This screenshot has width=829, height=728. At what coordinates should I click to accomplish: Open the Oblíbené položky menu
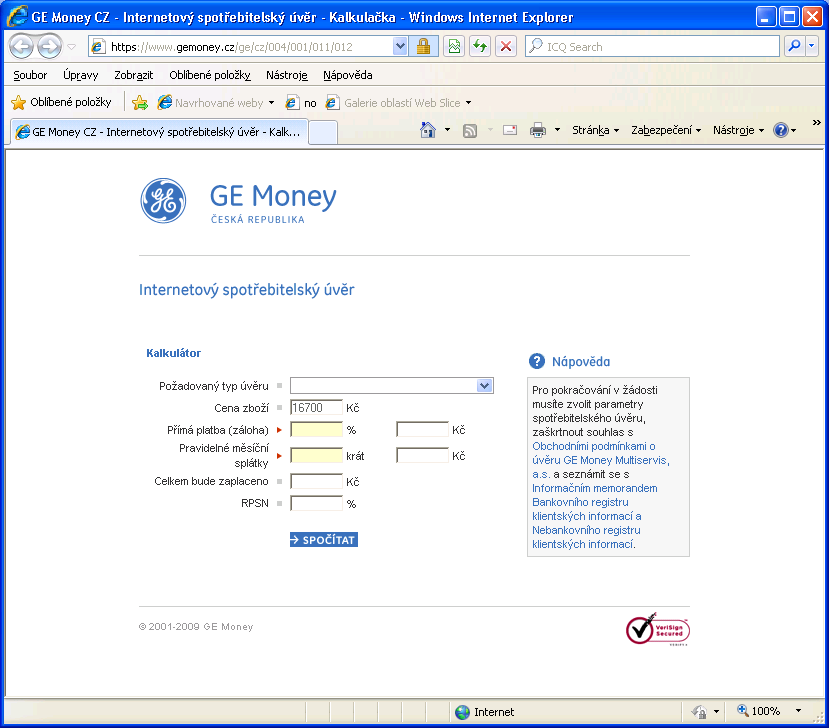210,75
